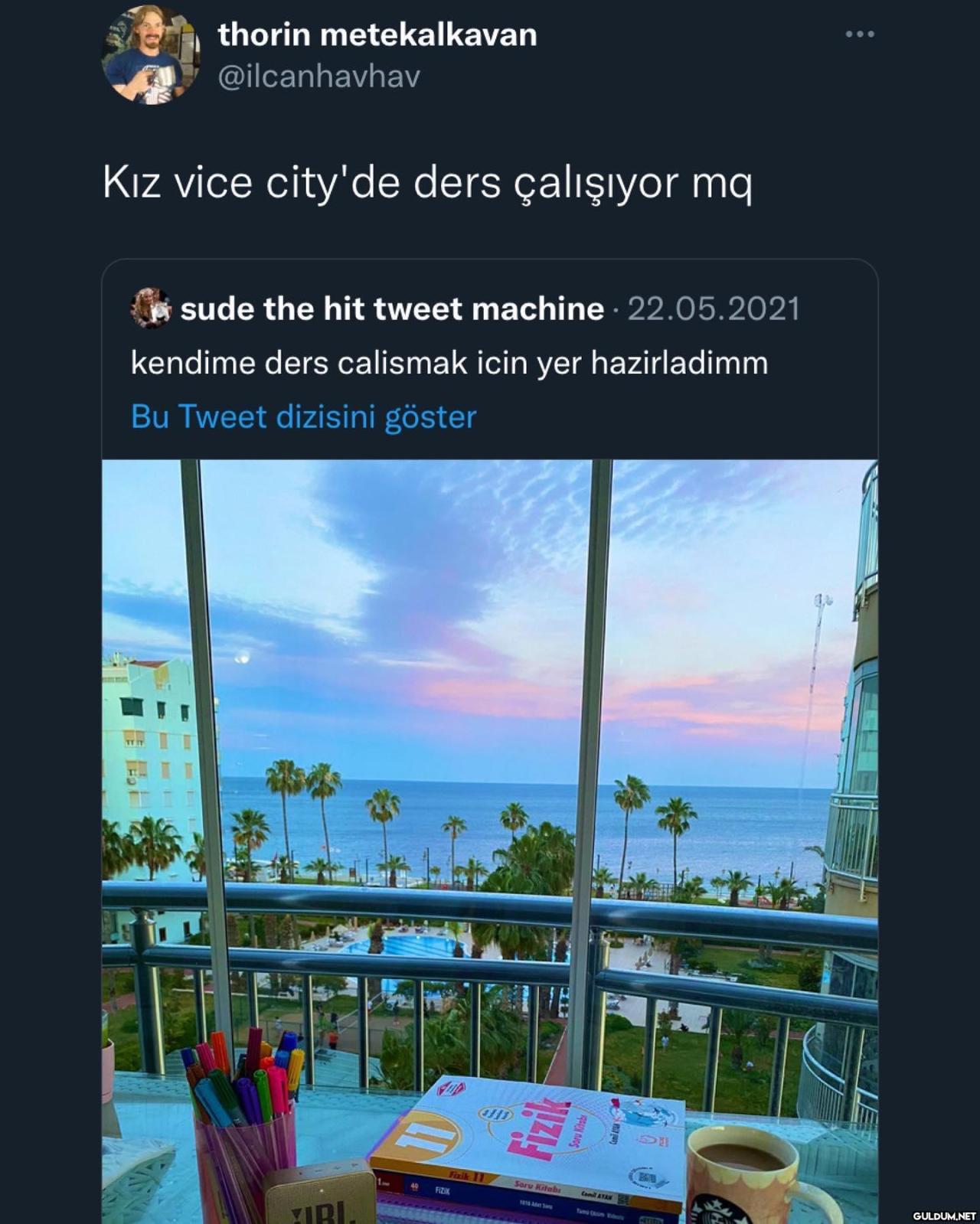This screenshot has width=980, height=1224.
Task: Open the attached balcony sea view photo
Action: (x=490, y=841)
